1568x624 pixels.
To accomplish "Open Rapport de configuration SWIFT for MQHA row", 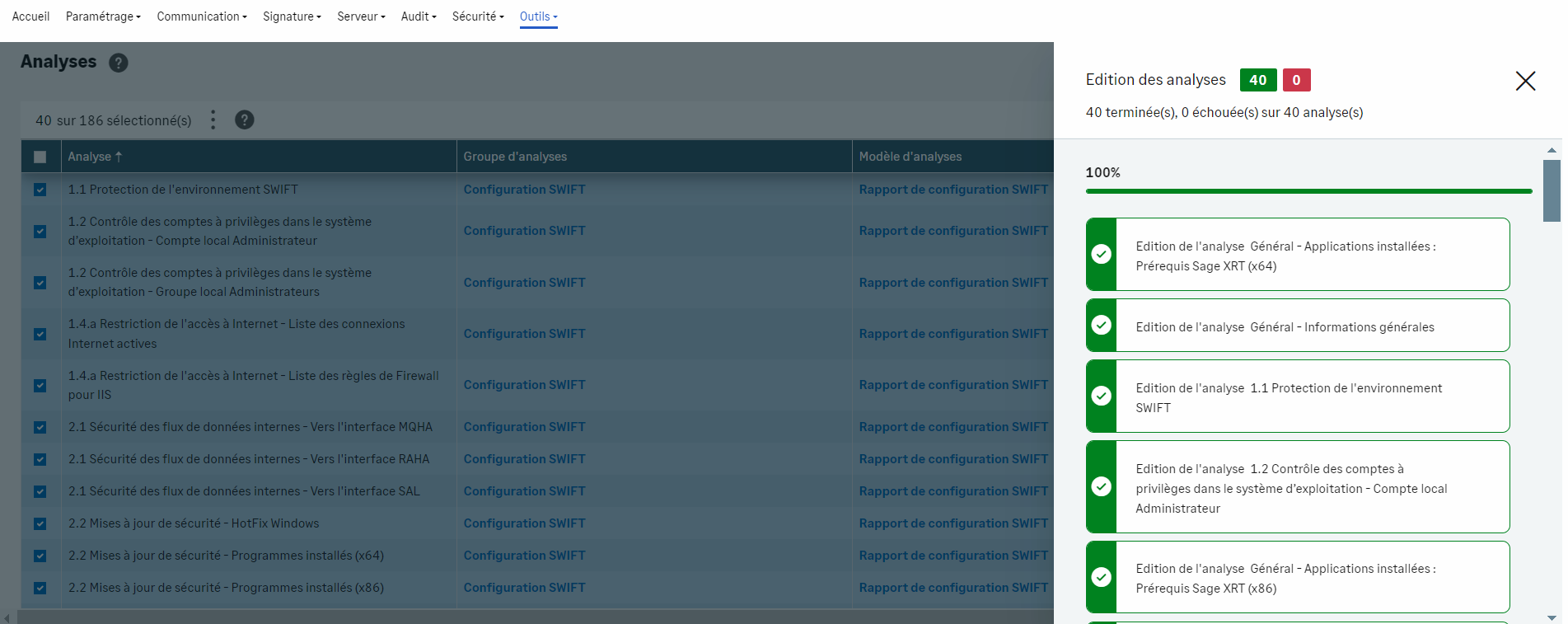I will tap(953, 427).
